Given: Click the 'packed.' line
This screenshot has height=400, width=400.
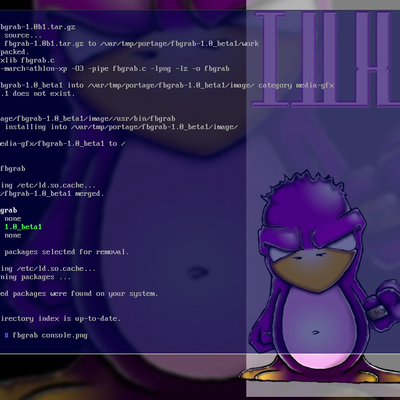Looking at the screenshot, I should pos(15,52).
